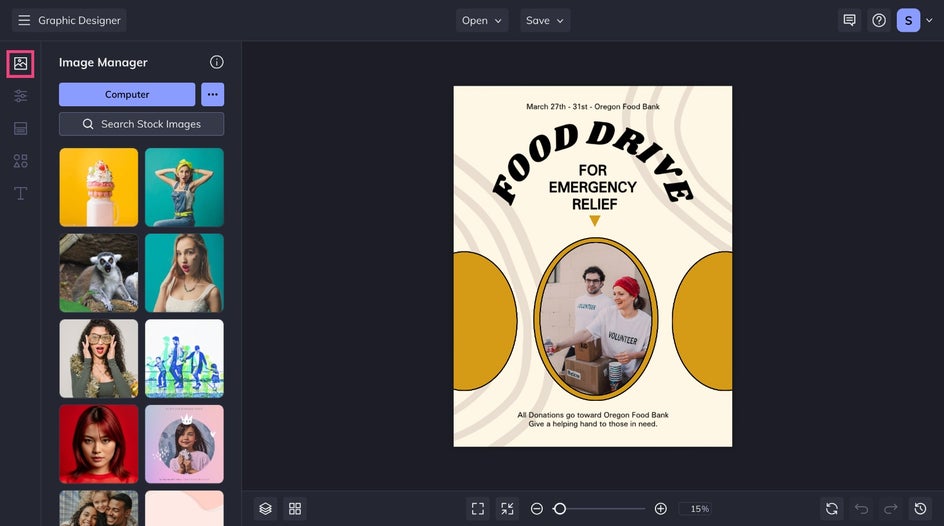This screenshot has height=526, width=944.
Task: Open the Templates sidebar panel
Action: (x=20, y=128)
